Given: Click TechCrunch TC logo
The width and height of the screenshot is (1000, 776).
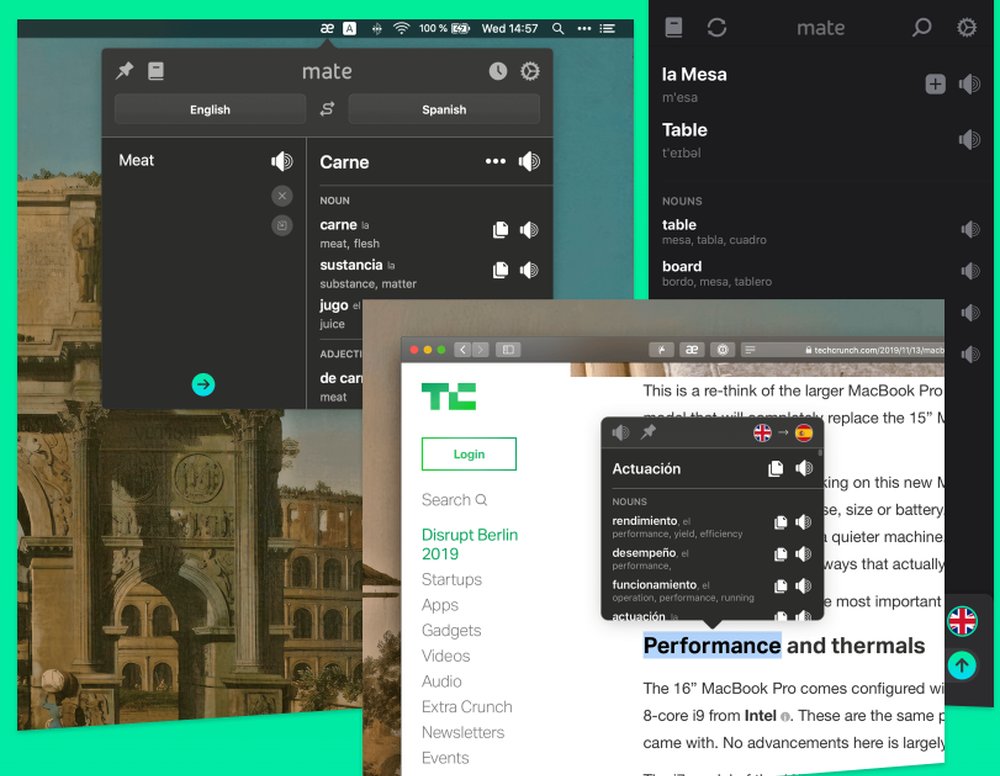Looking at the screenshot, I should coord(449,396).
